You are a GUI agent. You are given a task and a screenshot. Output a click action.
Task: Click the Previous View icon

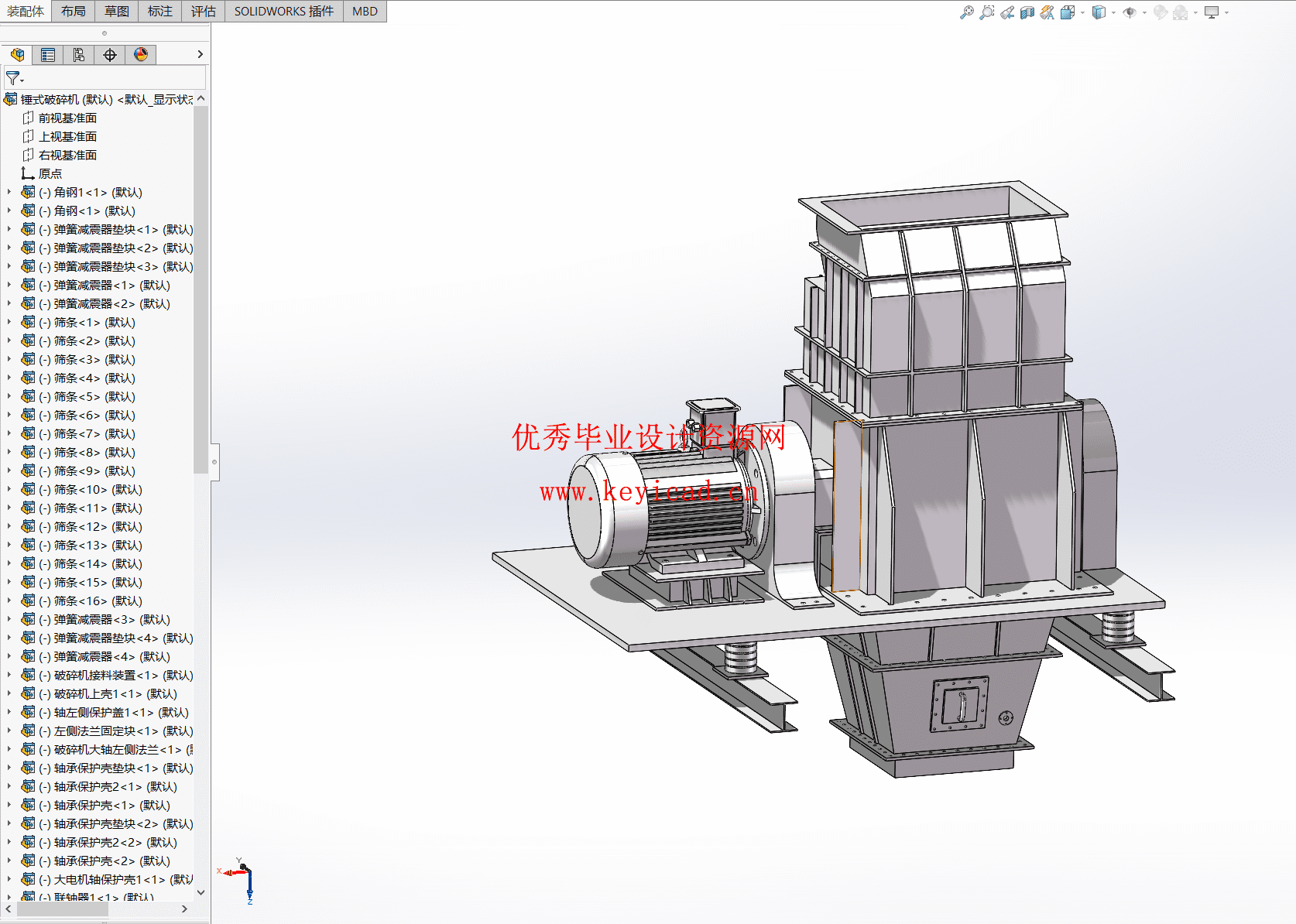(x=1007, y=12)
